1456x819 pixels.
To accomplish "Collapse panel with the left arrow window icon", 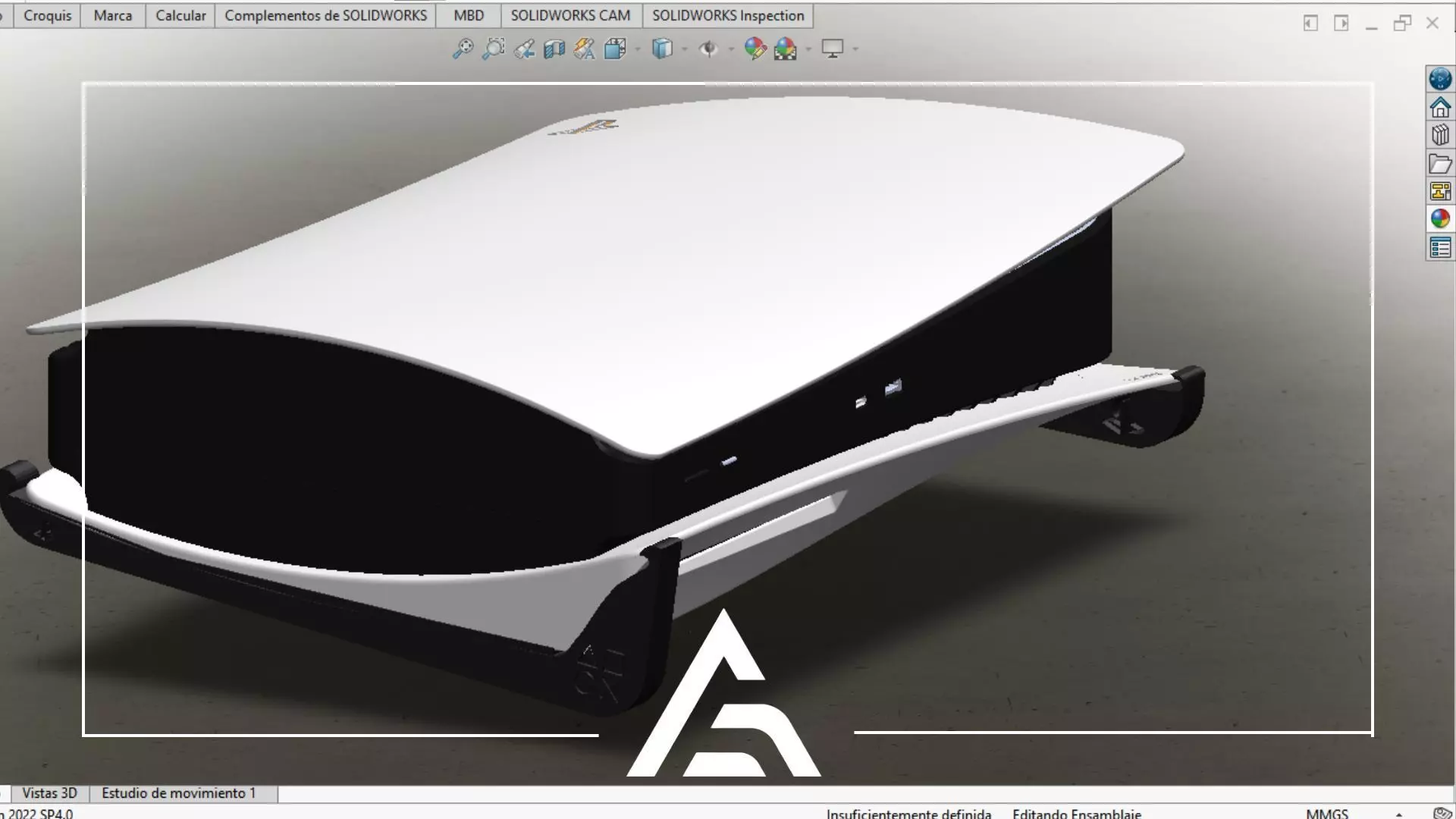I will (1310, 24).
